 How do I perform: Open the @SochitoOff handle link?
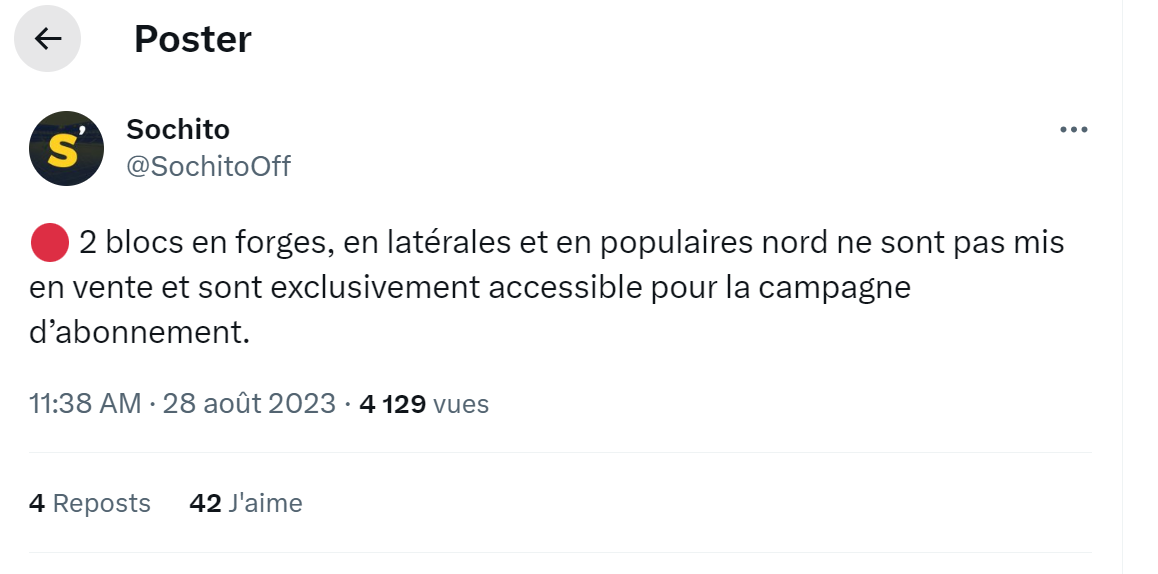pyautogui.click(x=208, y=166)
